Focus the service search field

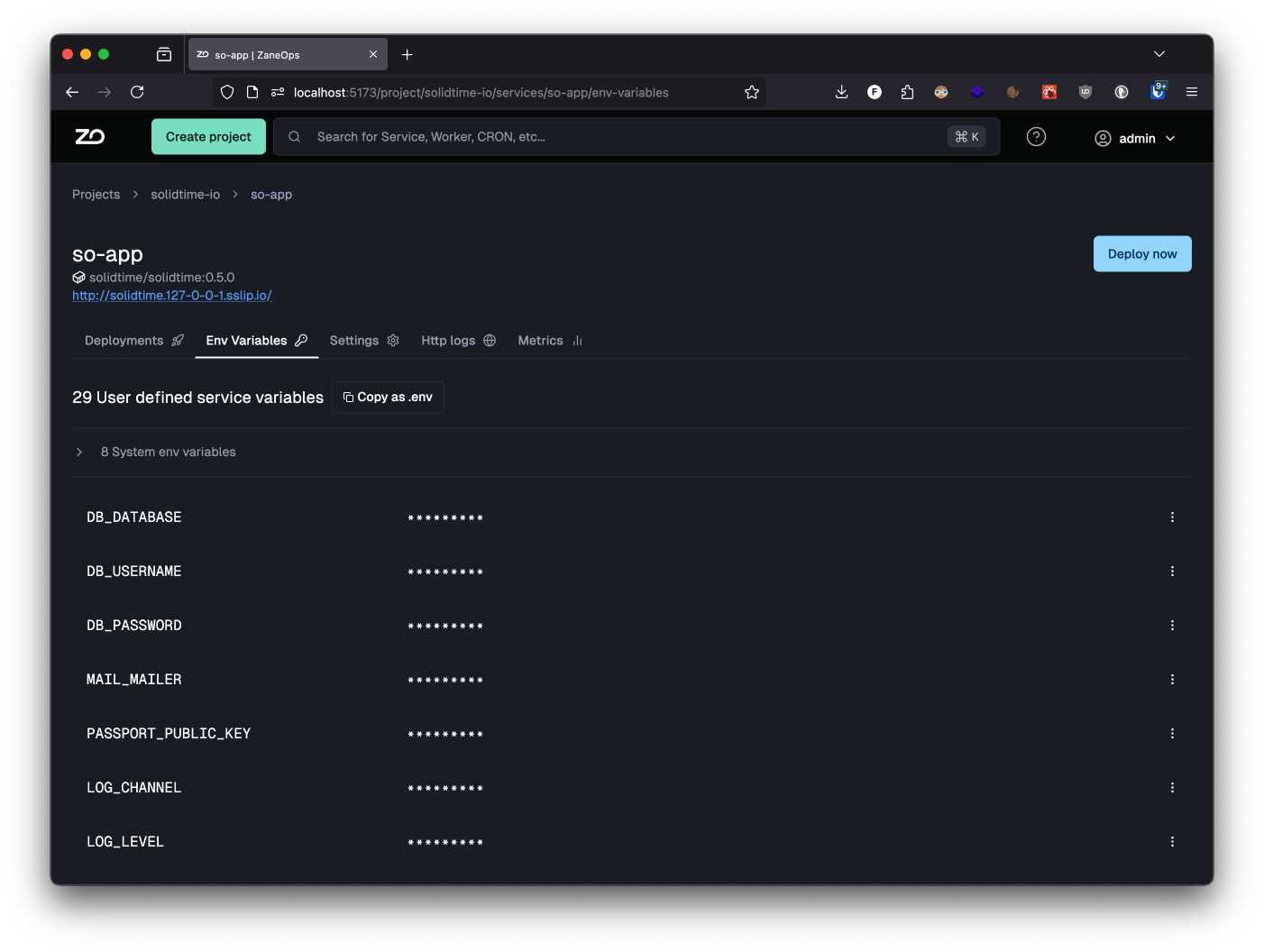(637, 137)
